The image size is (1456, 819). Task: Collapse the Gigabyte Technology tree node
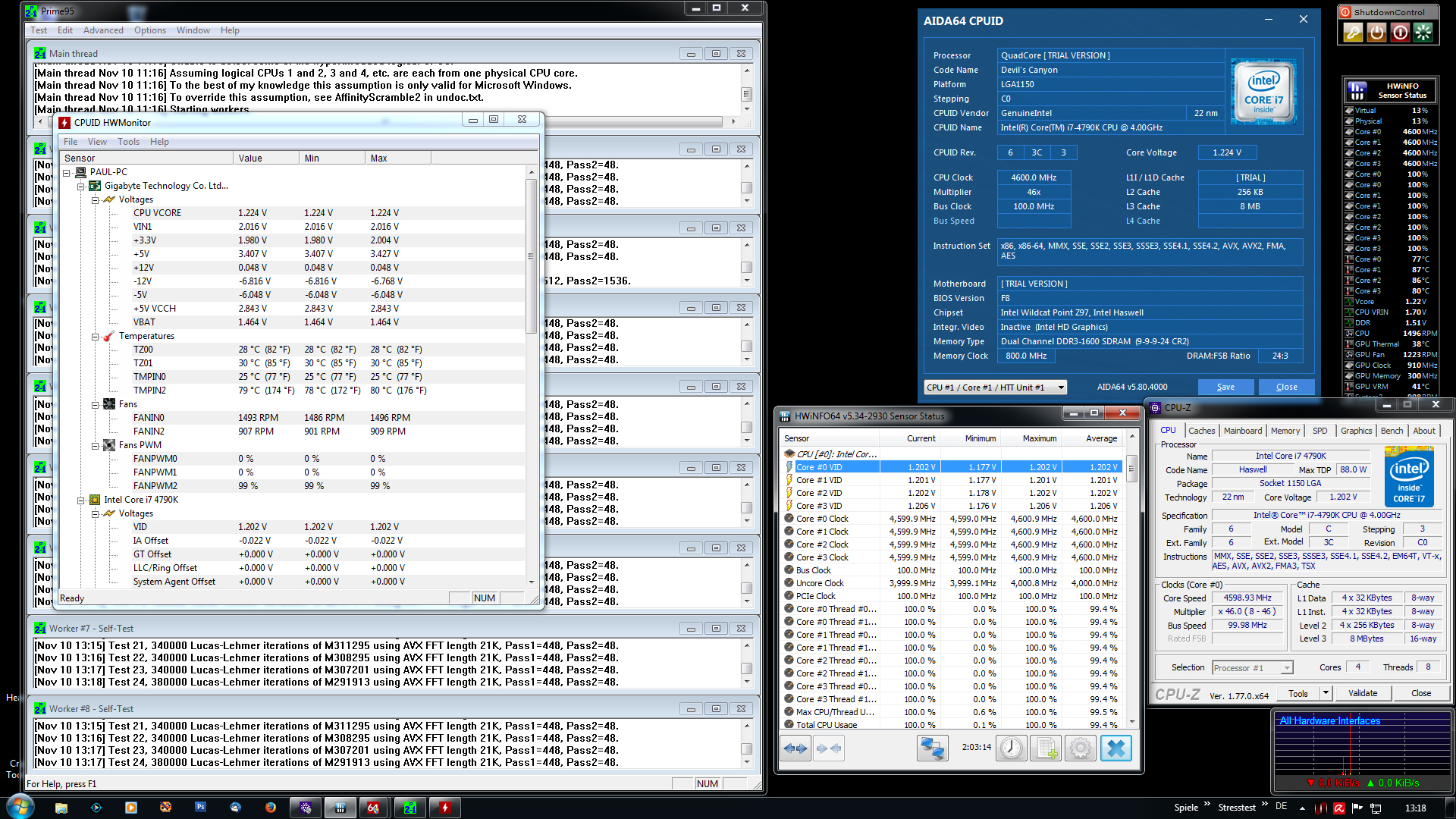click(81, 187)
